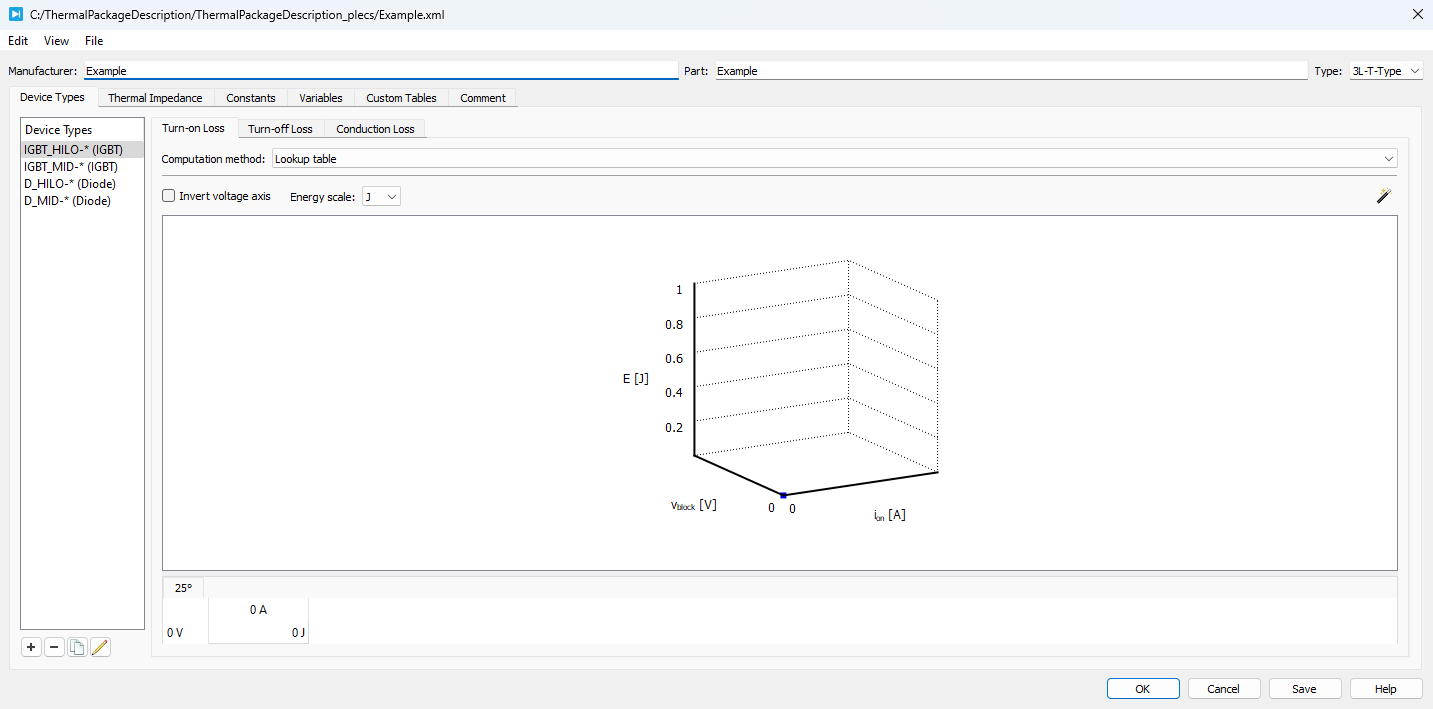Click the PLECS application icon in title bar
Screen dimensions: 1433x709
tap(15, 14)
